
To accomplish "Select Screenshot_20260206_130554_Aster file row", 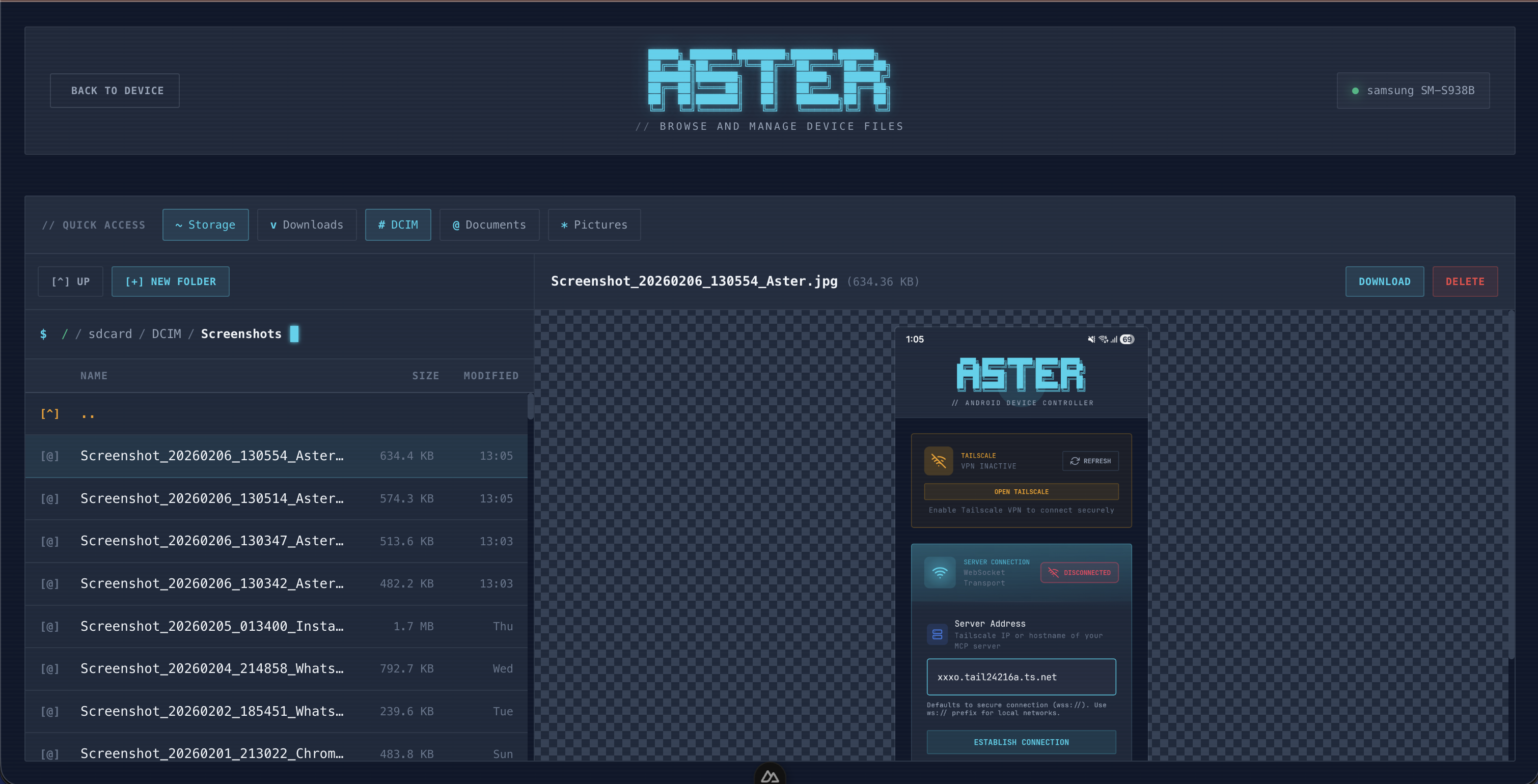I will pyautogui.click(x=276, y=456).
